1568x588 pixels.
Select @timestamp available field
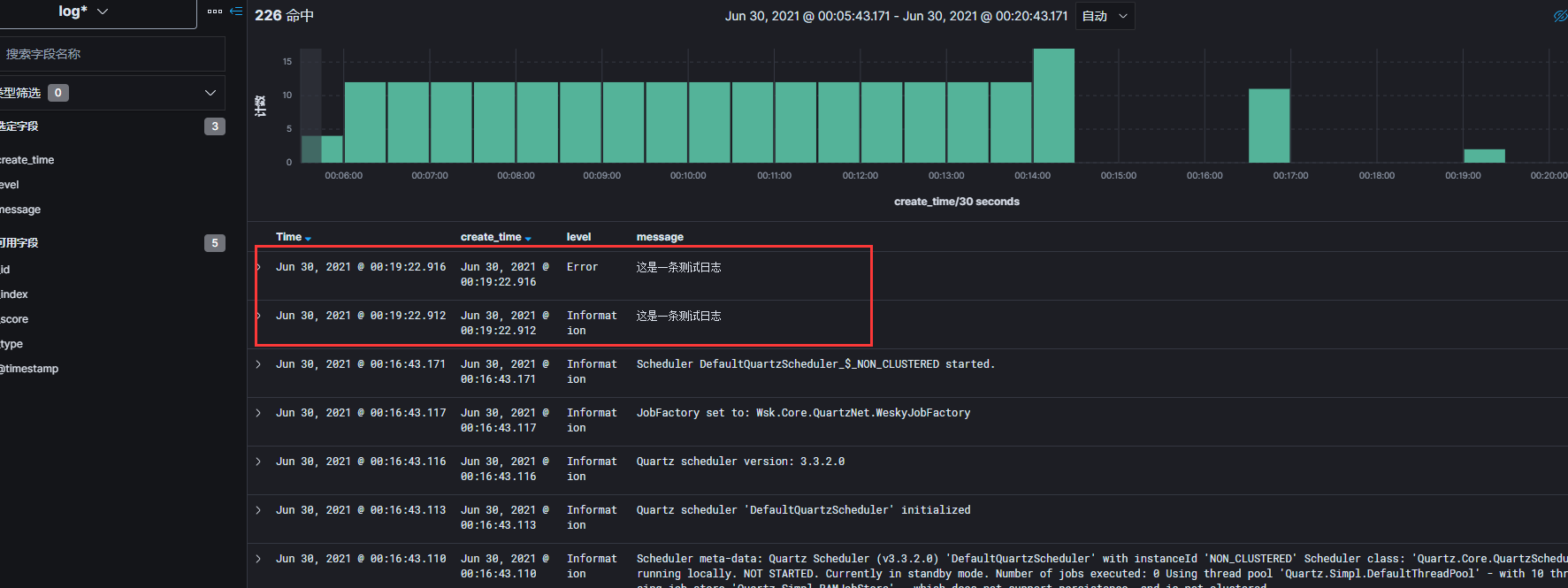point(29,369)
